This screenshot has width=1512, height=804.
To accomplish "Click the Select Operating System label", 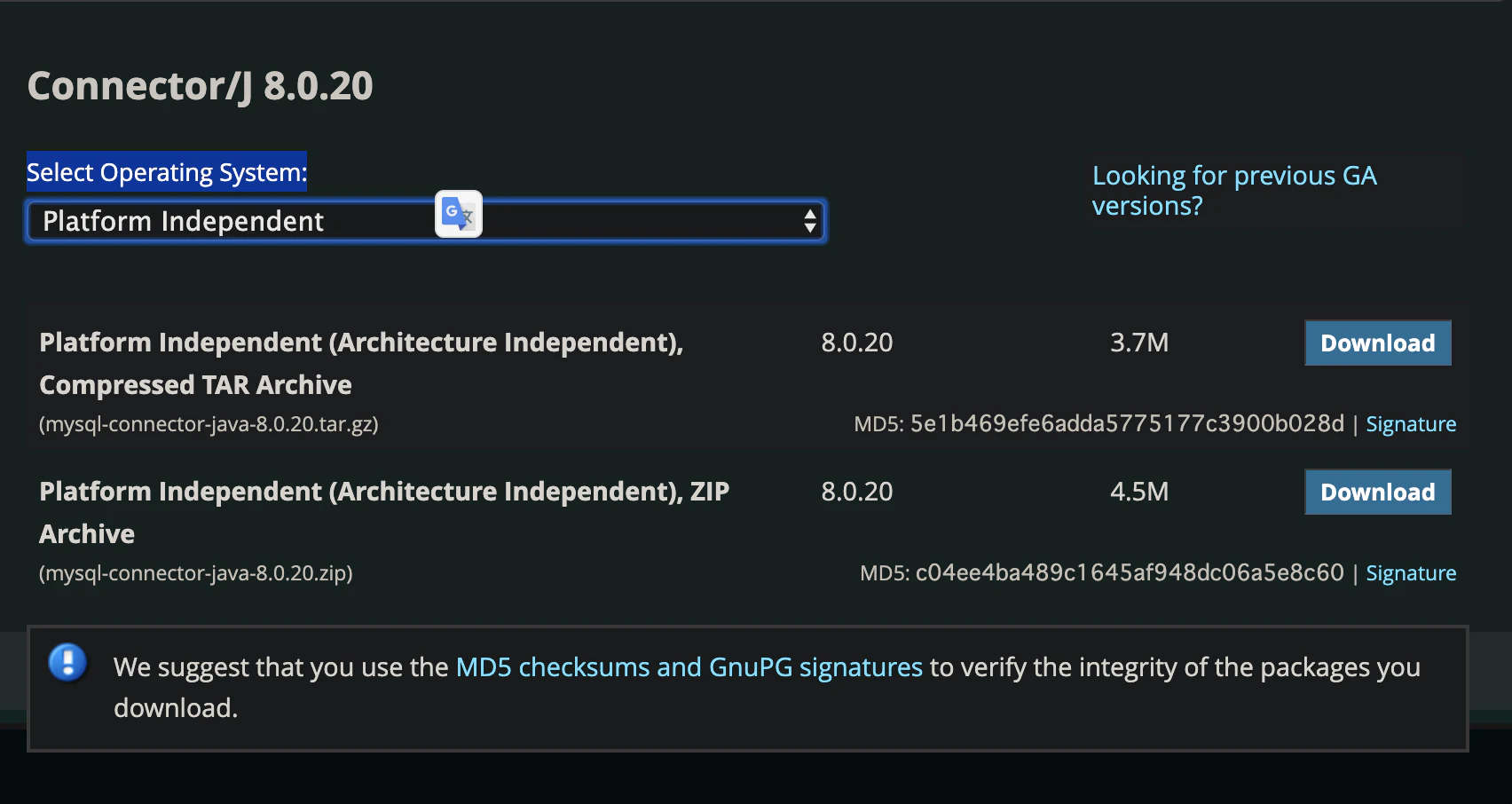I will [x=167, y=172].
